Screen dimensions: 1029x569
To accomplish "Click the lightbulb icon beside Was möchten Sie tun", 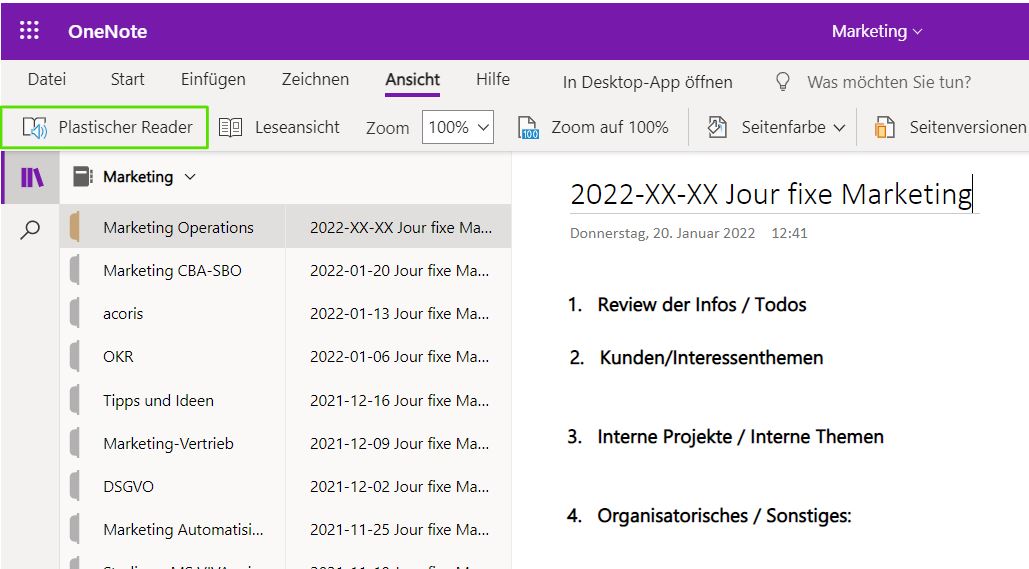I will point(782,82).
